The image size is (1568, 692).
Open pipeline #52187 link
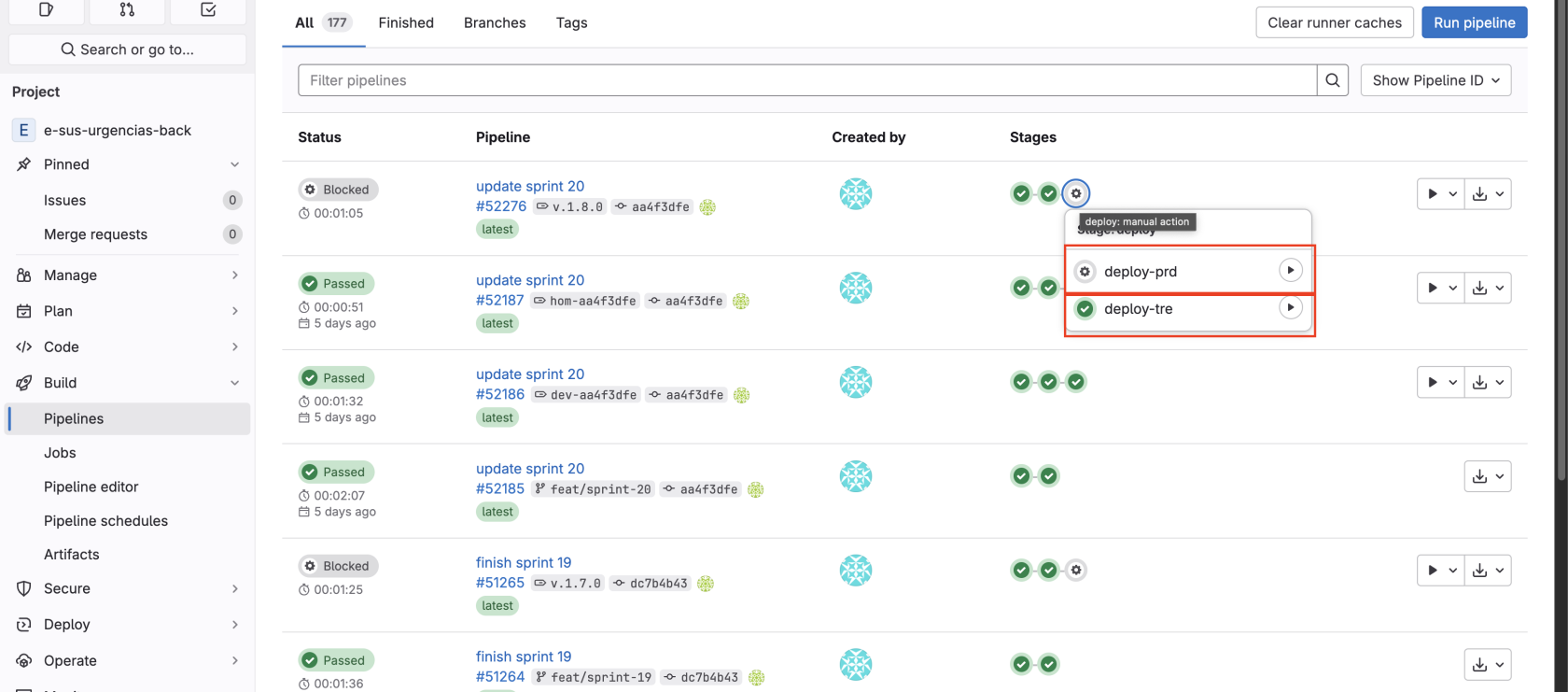point(500,301)
